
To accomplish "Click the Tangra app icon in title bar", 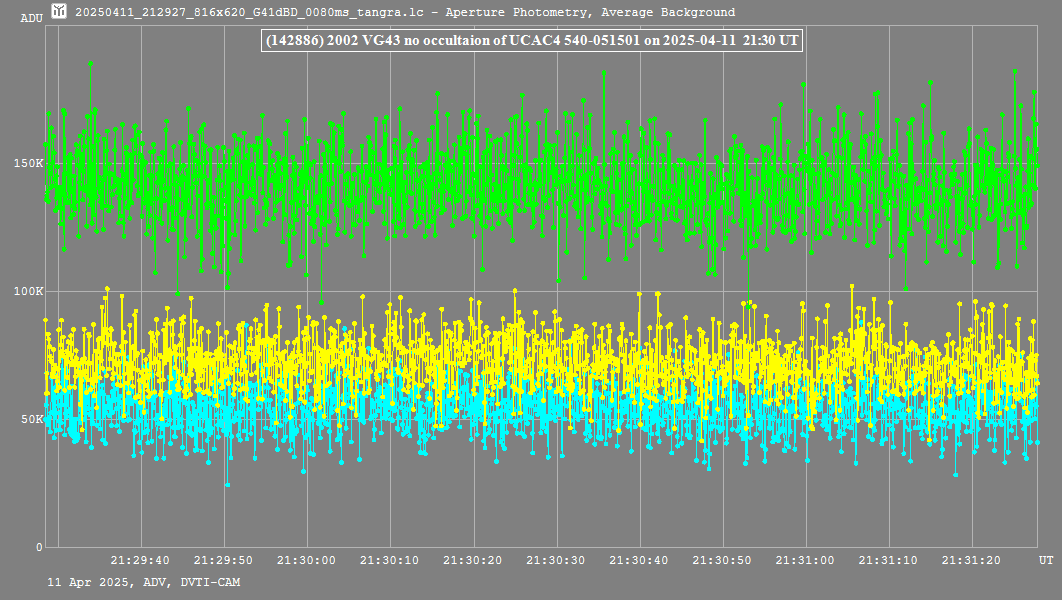I will (61, 12).
